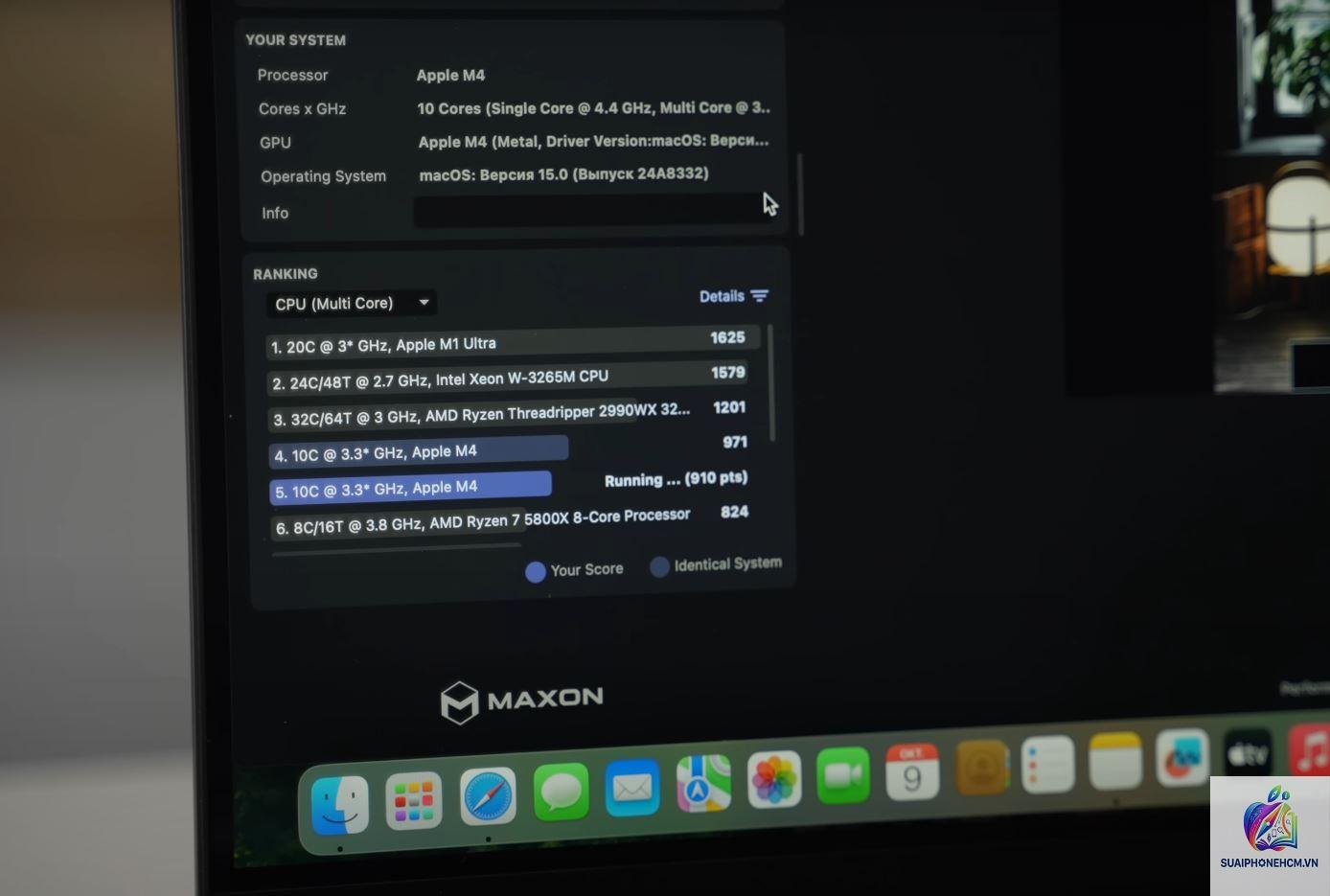Image resolution: width=1330 pixels, height=896 pixels.
Task: Launch Freeform from the Dock
Action: [x=1182, y=756]
